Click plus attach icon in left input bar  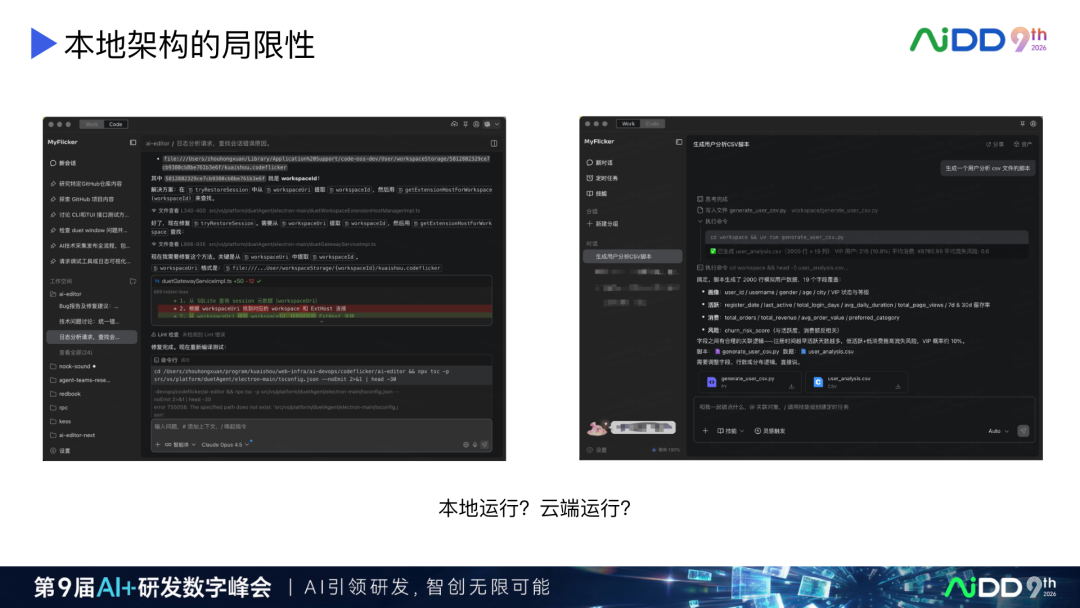pyautogui.click(x=157, y=445)
